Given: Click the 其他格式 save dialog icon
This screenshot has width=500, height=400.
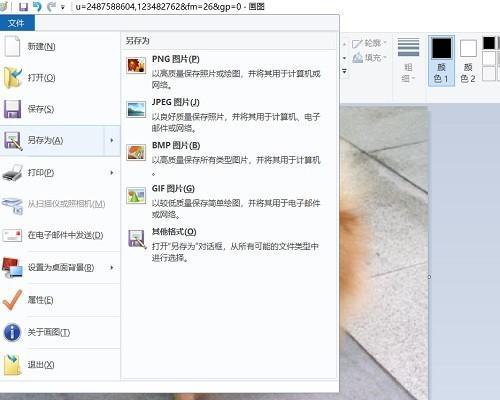Looking at the screenshot, I should tap(137, 239).
